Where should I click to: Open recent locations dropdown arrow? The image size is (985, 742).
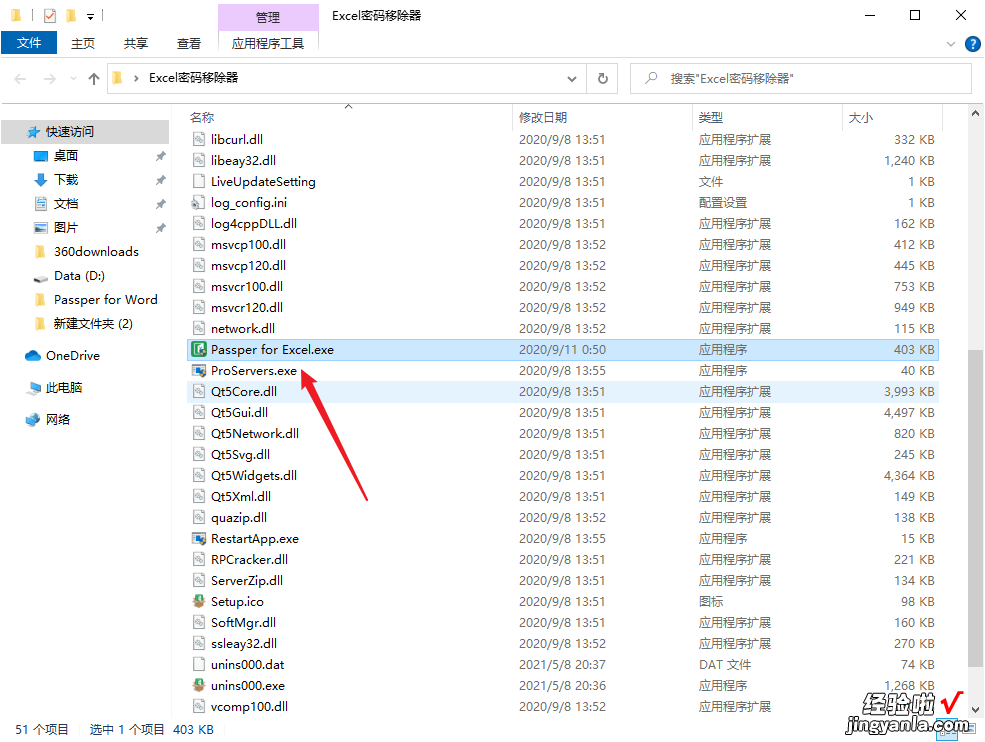point(73,79)
